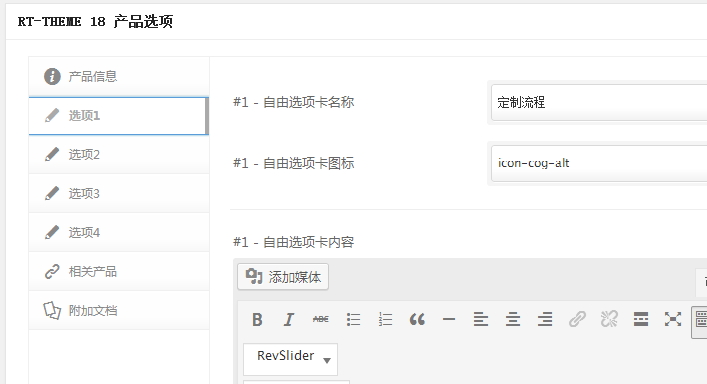The image size is (707, 384).
Task: Align text left
Action: click(x=481, y=320)
